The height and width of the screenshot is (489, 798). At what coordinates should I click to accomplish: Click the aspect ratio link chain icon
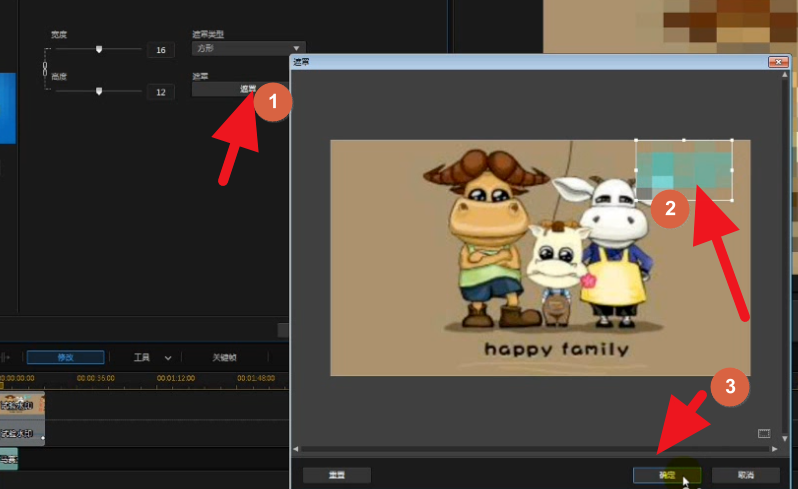44,70
